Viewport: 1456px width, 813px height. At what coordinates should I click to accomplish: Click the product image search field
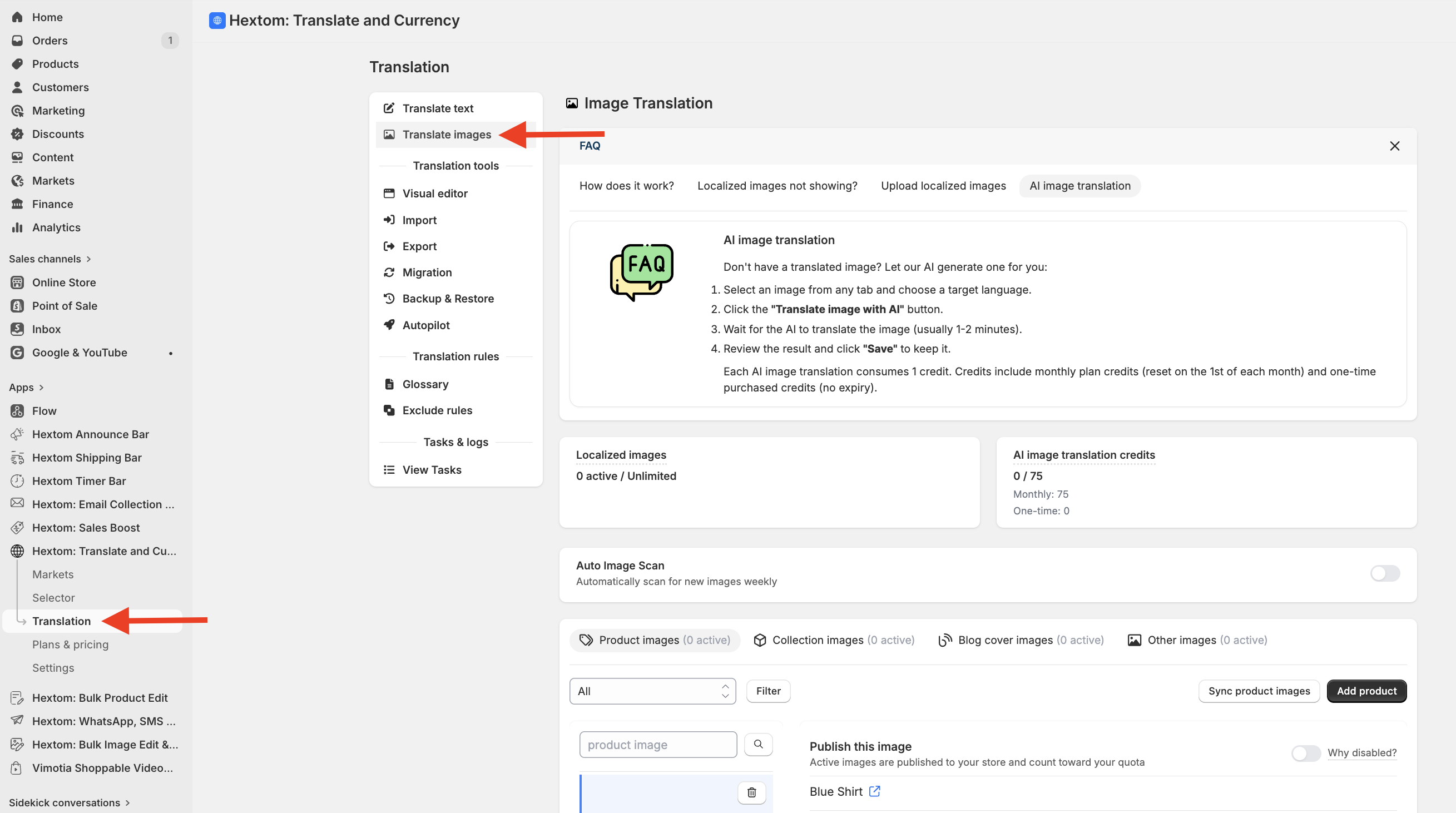657,744
